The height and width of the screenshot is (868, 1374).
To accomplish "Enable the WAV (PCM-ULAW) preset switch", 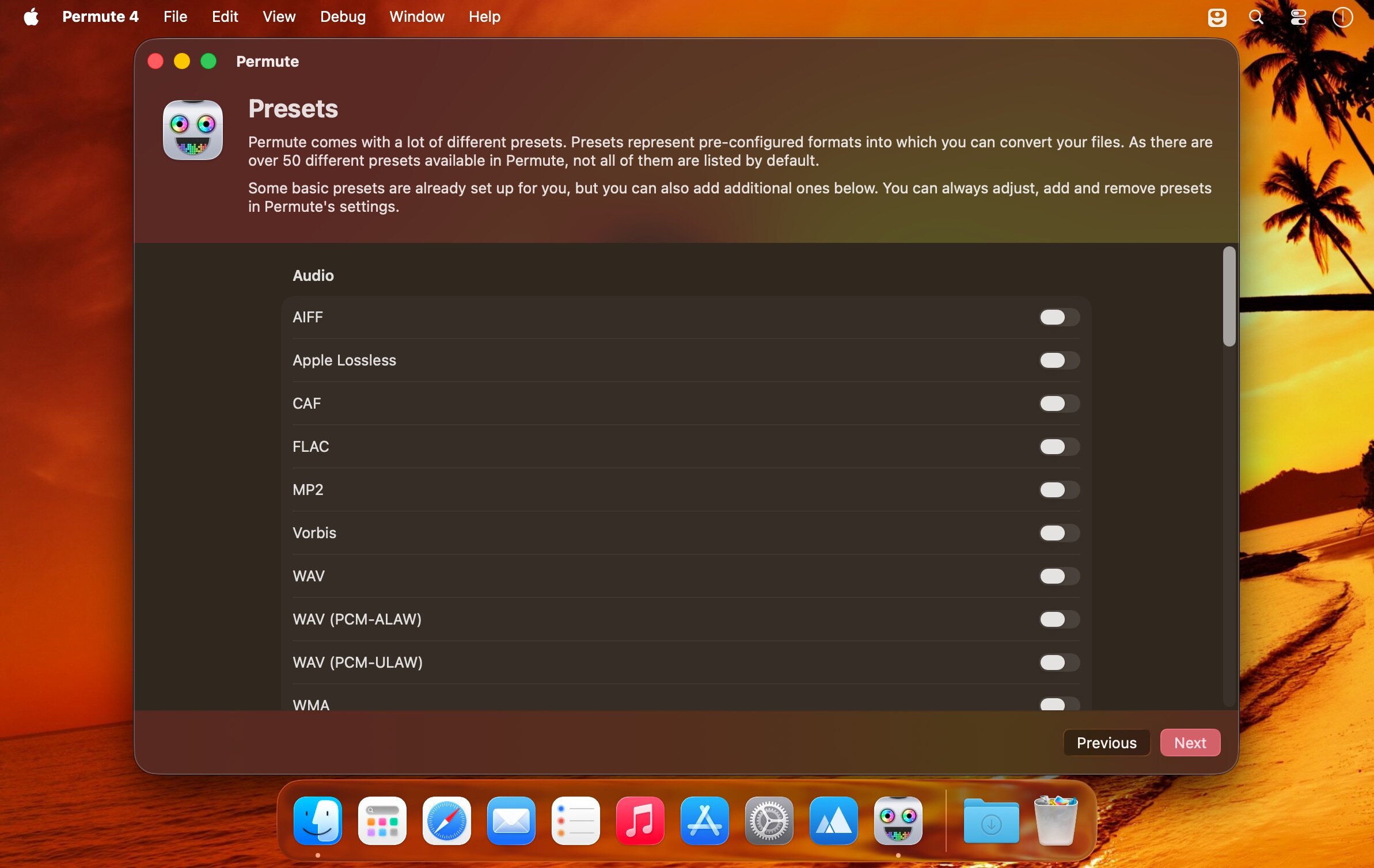I will (1059, 663).
